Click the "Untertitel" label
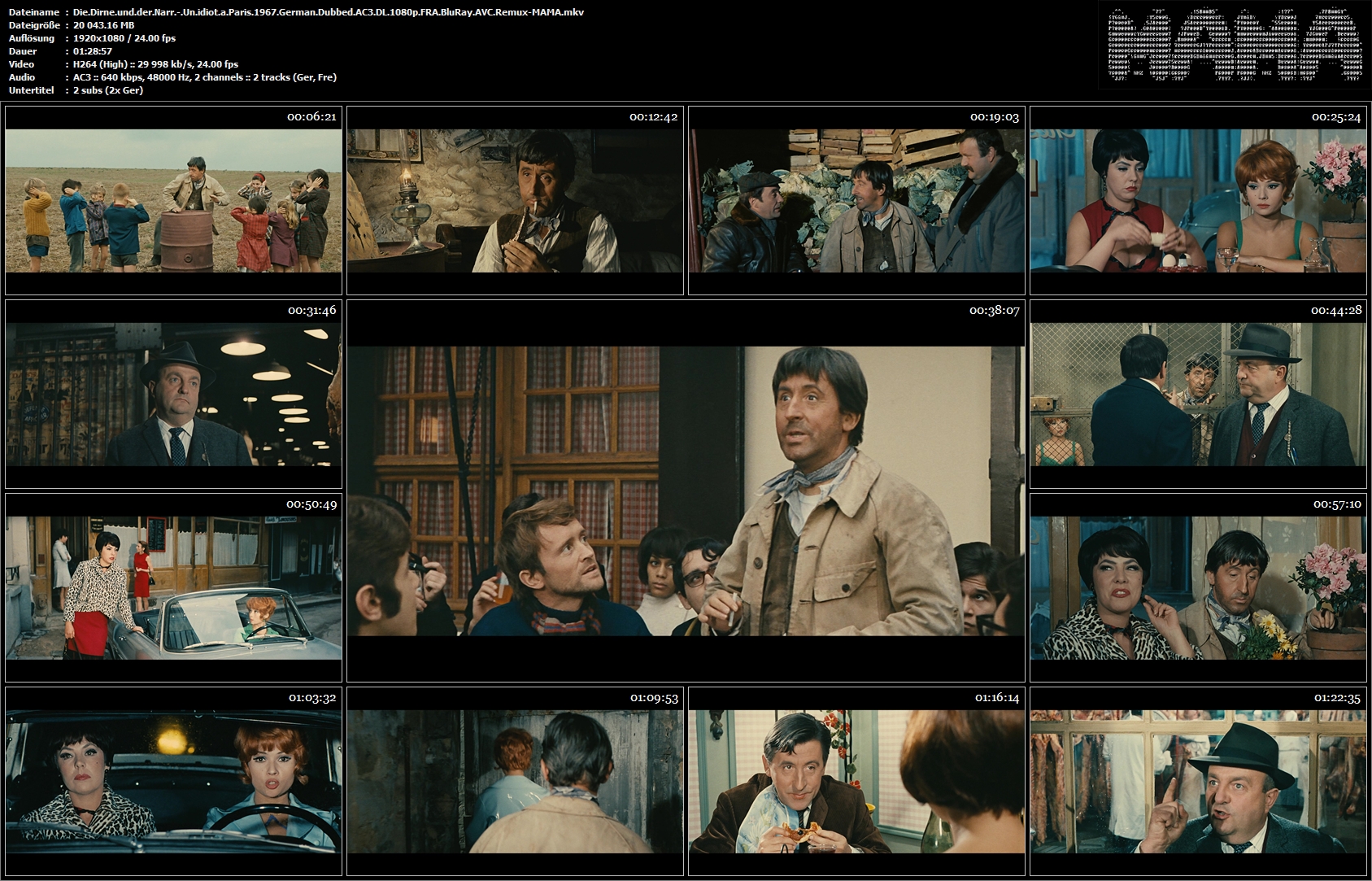This screenshot has height=881, width=1372. 31,90
